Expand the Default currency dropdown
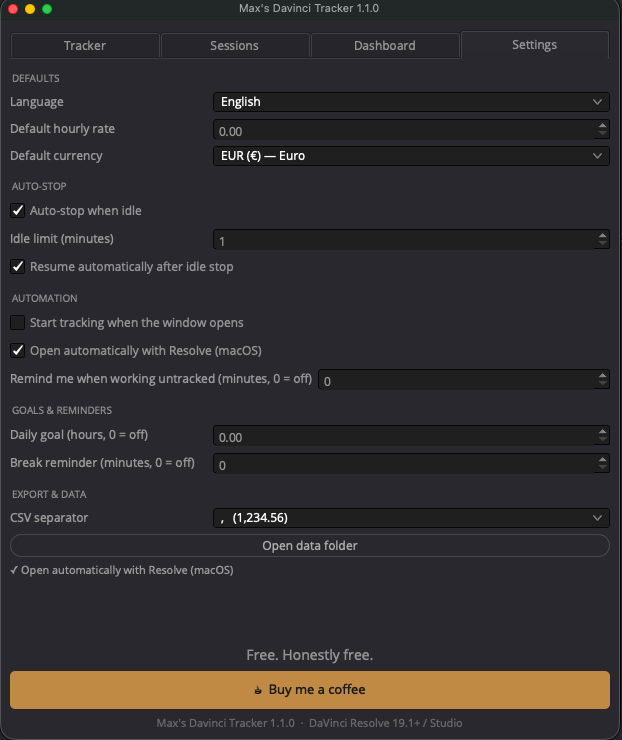Image resolution: width=622 pixels, height=740 pixels. (x=411, y=156)
